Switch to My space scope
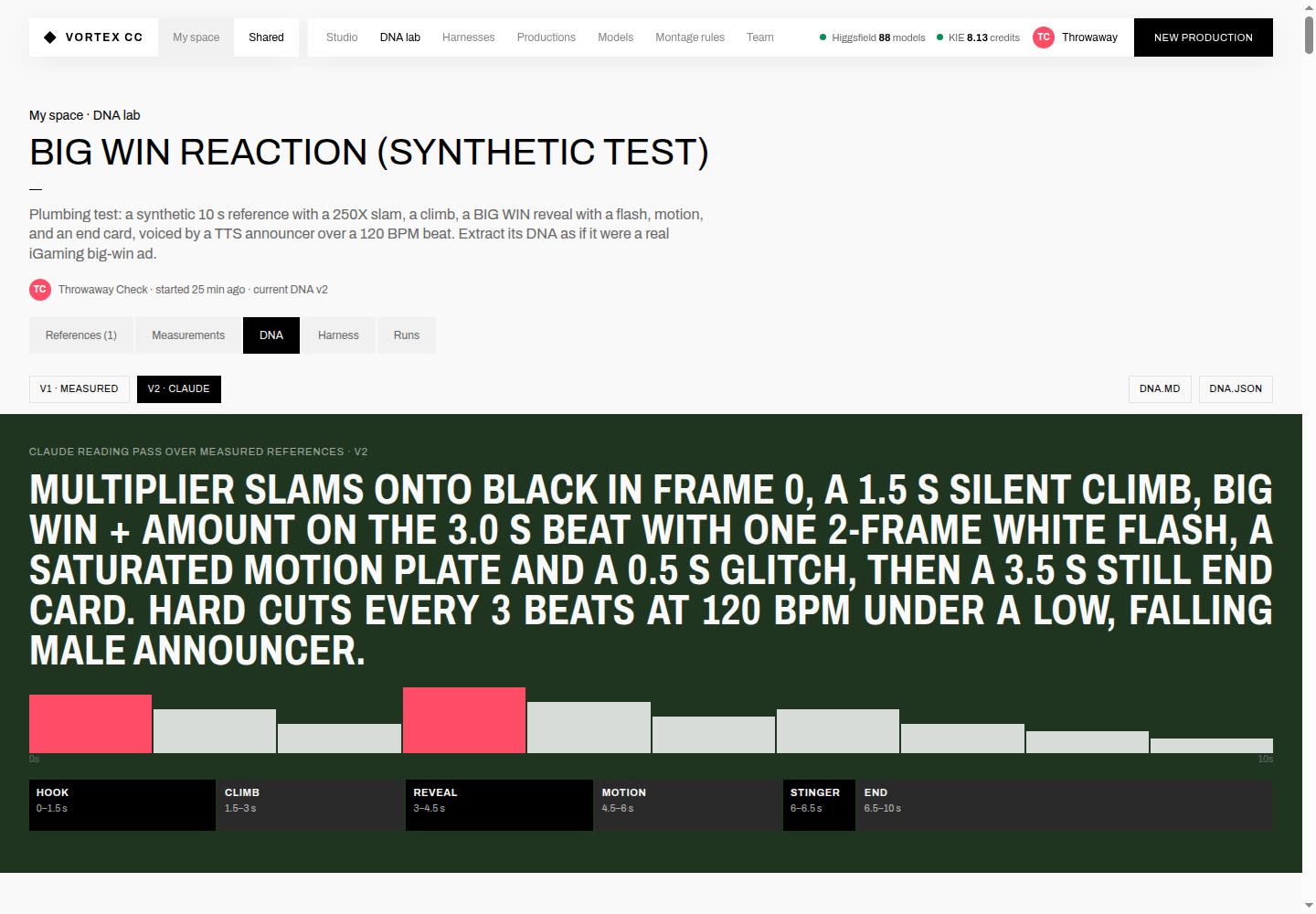The image size is (1316, 914). 196,37
